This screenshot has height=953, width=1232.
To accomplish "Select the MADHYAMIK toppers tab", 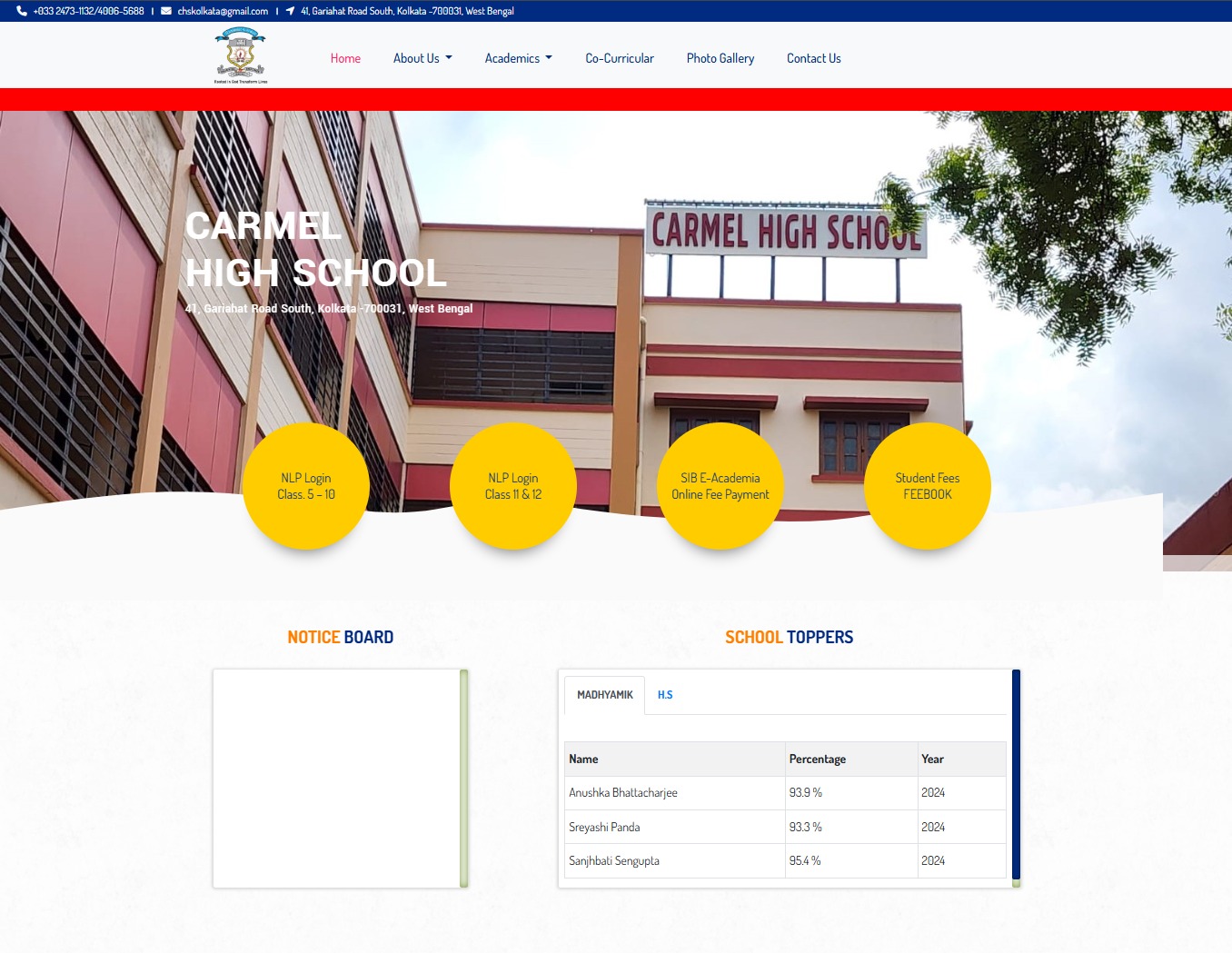I will pyautogui.click(x=605, y=695).
